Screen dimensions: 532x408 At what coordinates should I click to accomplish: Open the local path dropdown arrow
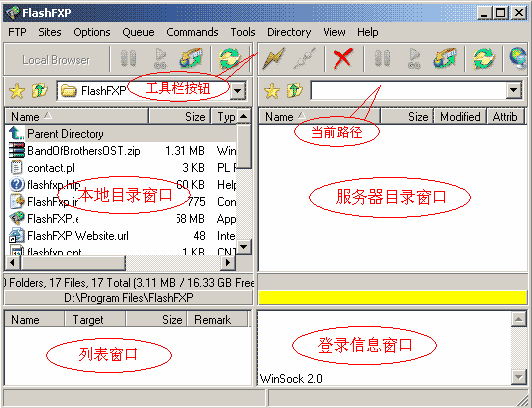coord(238,91)
